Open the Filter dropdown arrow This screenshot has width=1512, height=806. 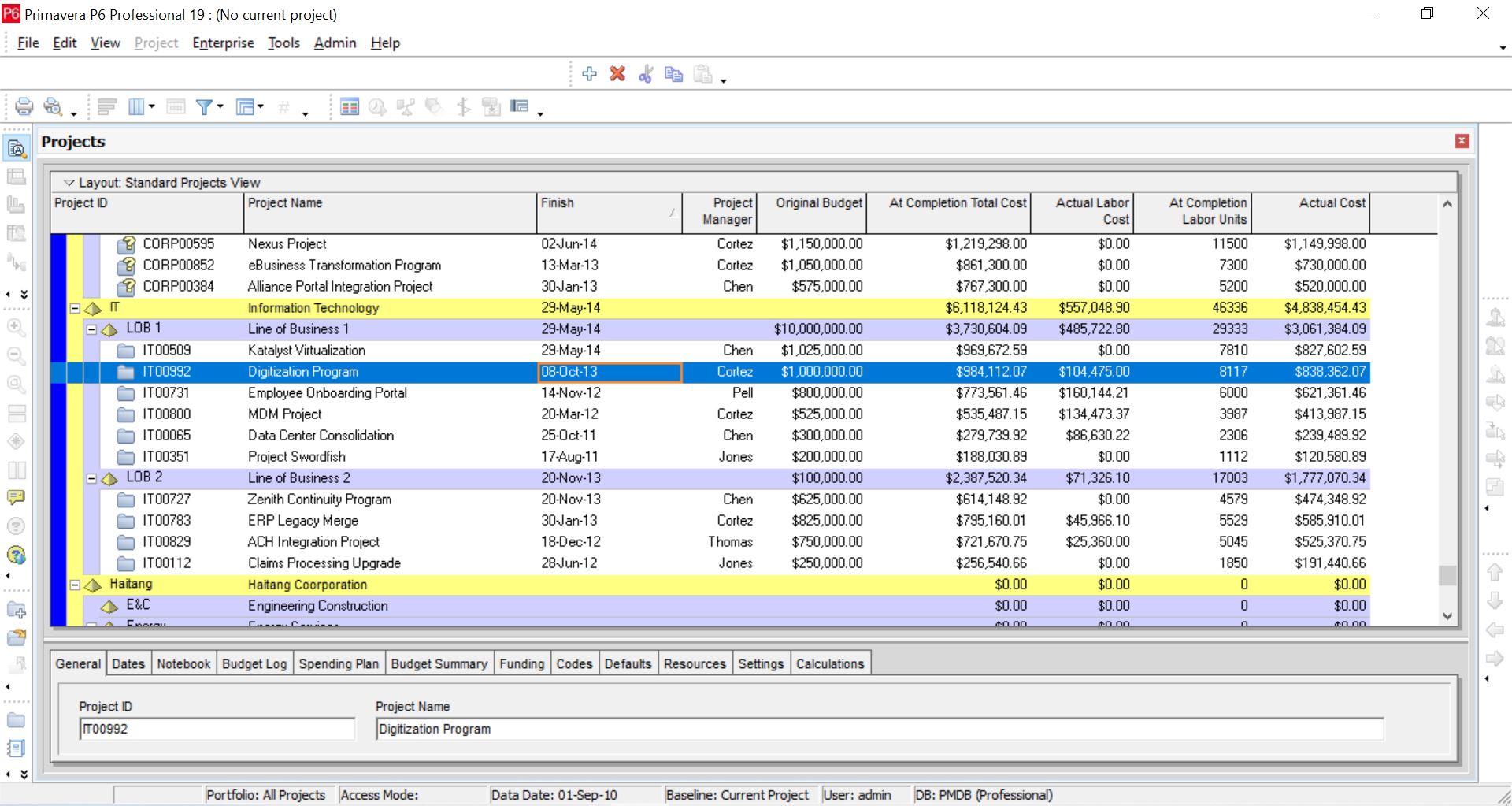[220, 106]
